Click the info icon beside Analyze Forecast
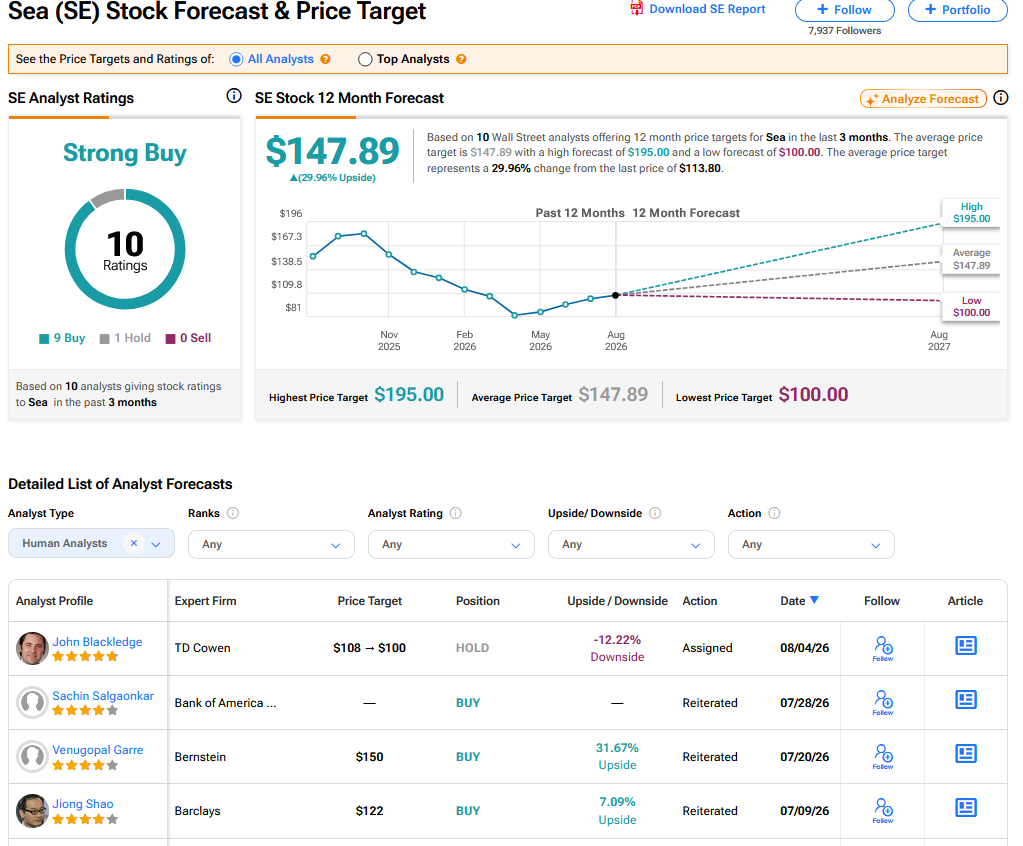Viewport: 1023px width, 846px height. click(x=1000, y=98)
